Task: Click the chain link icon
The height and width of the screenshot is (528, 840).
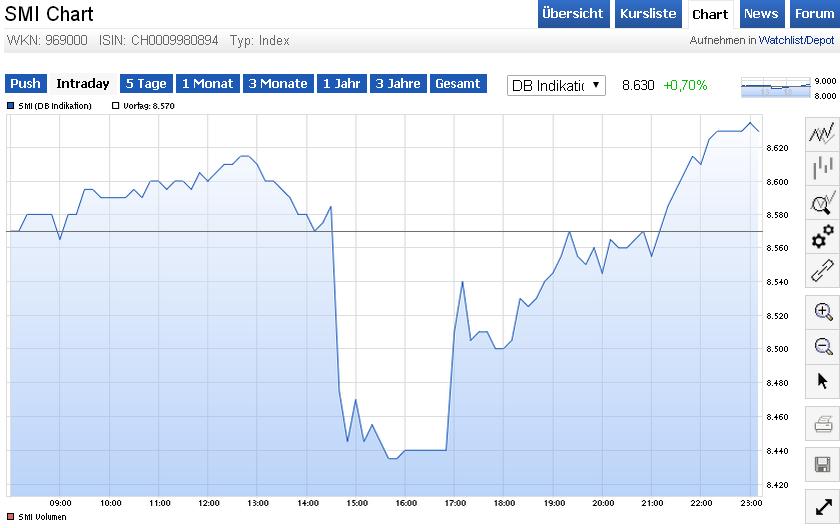Action: [x=822, y=271]
